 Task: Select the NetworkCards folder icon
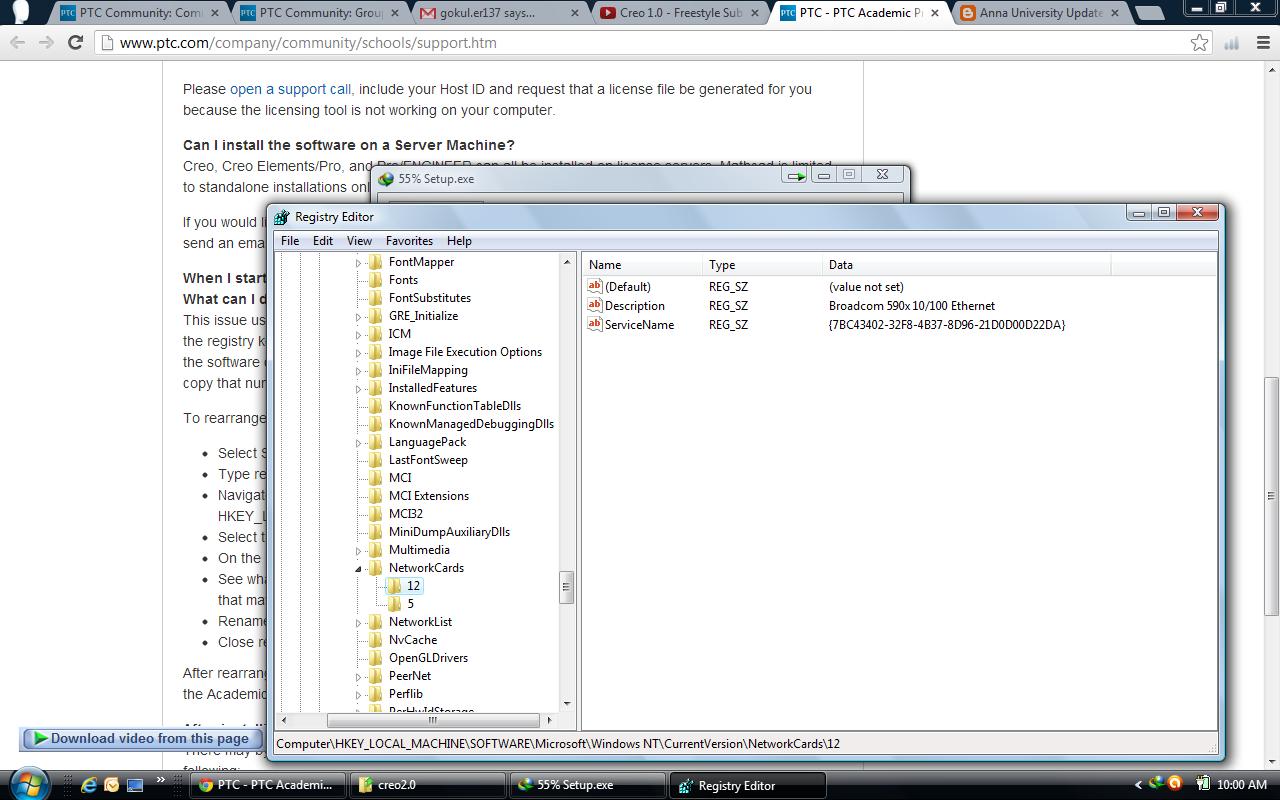pos(375,567)
